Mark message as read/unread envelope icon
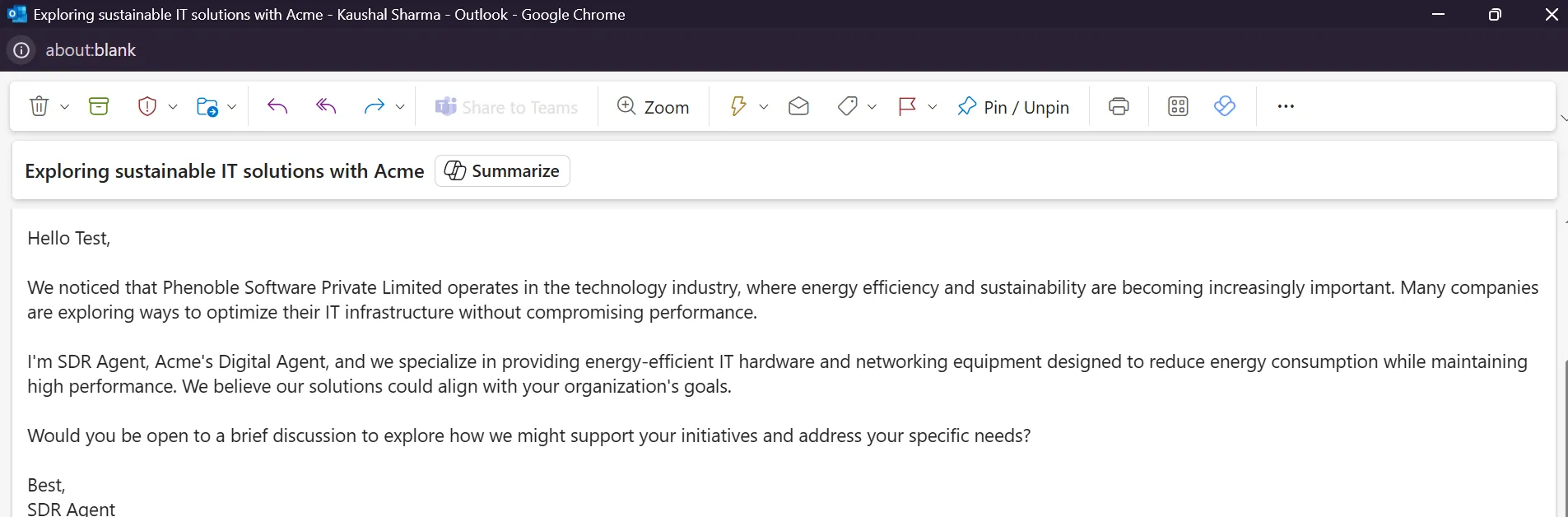This screenshot has height=517, width=1568. pos(798,106)
